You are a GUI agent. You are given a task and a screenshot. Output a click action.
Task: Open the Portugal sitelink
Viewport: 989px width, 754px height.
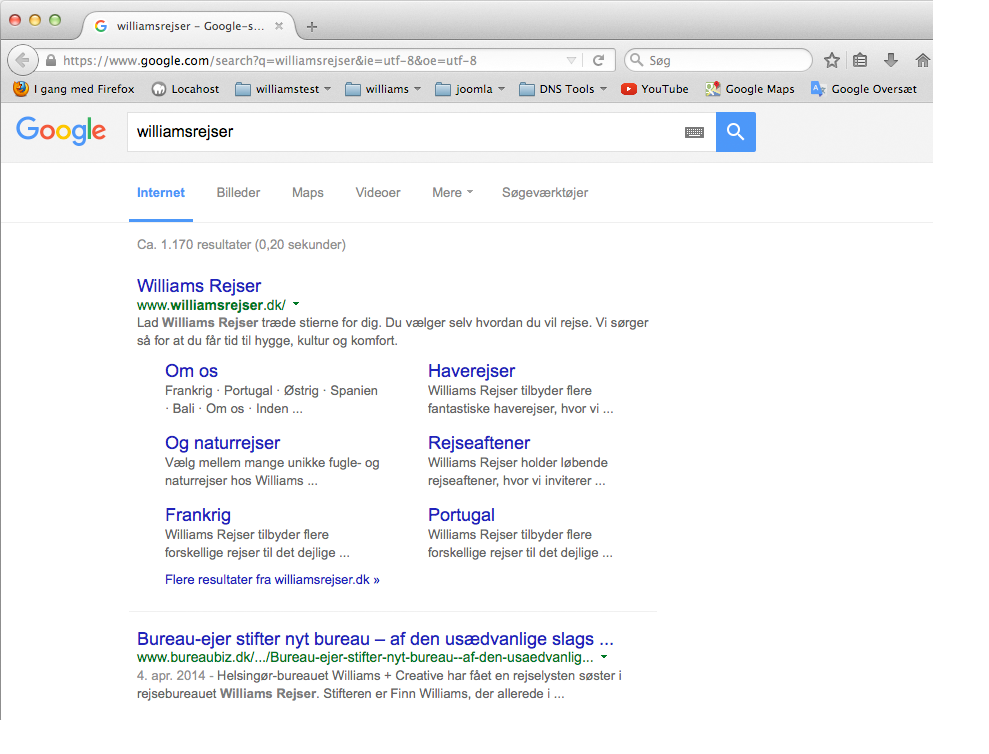click(x=461, y=515)
